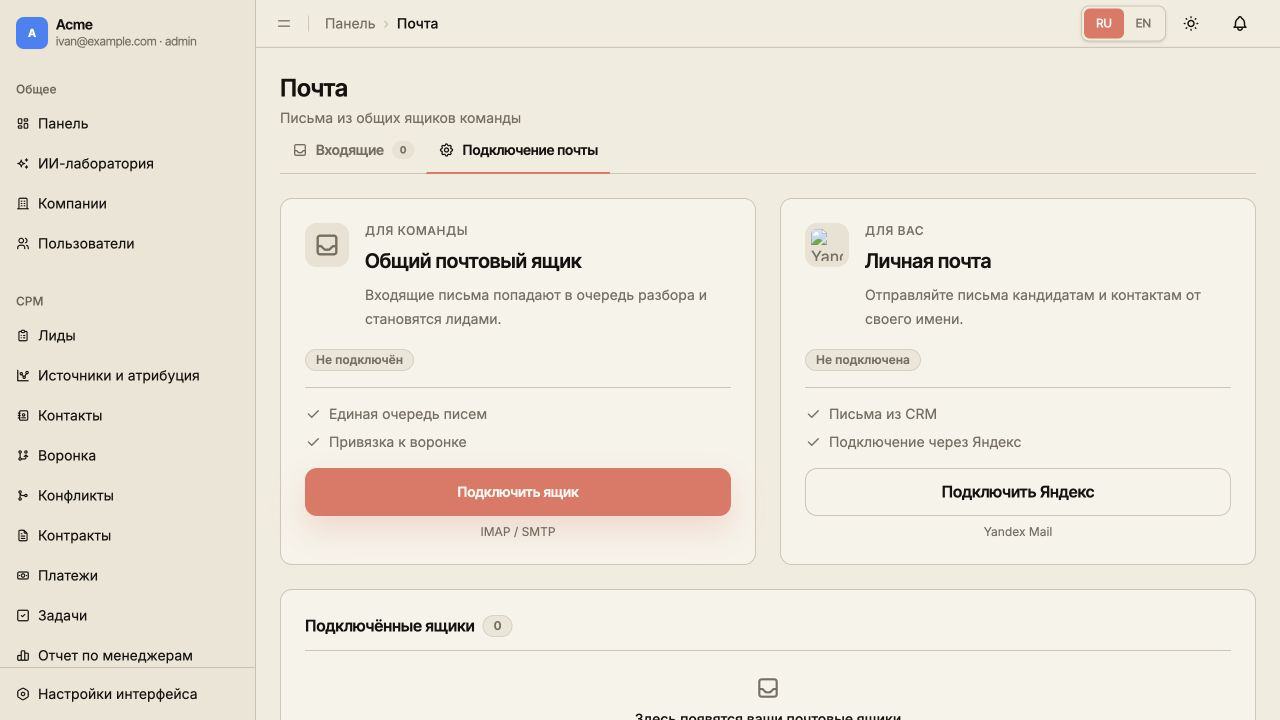The image size is (1280, 720).
Task: Click the Входящие counter badge showing 0
Action: 403,150
